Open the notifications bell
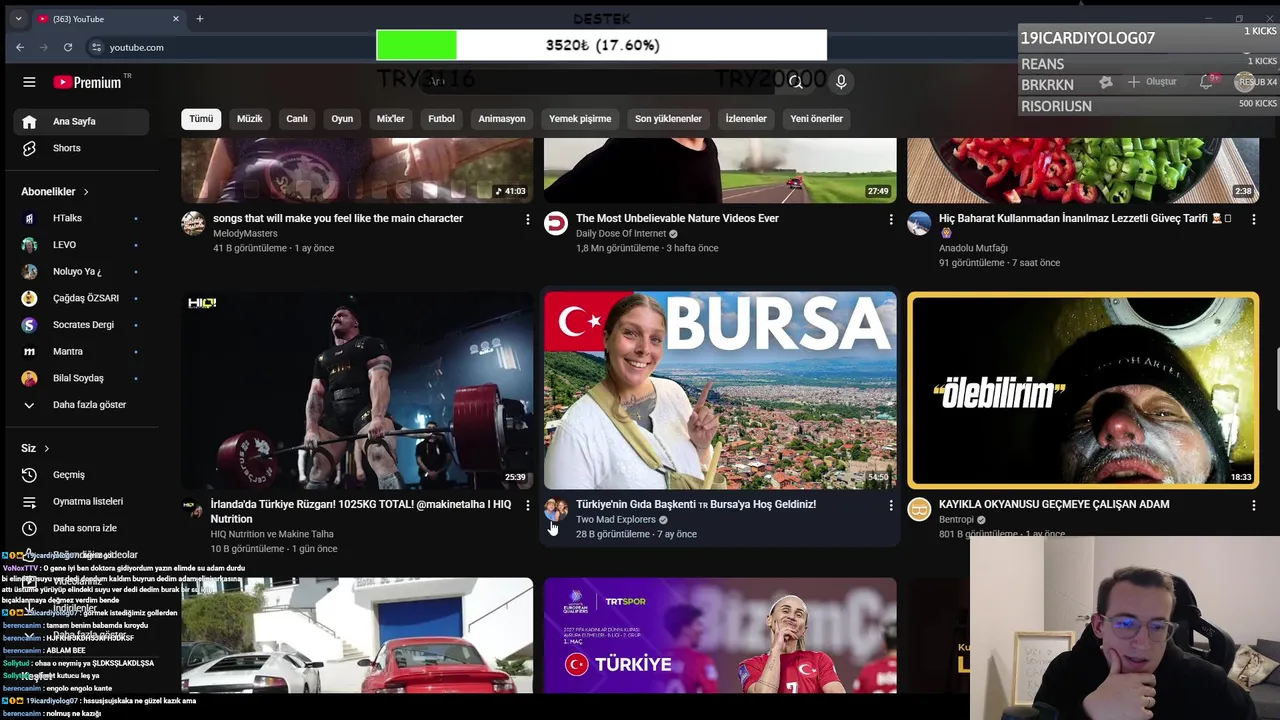 pyautogui.click(x=1206, y=82)
